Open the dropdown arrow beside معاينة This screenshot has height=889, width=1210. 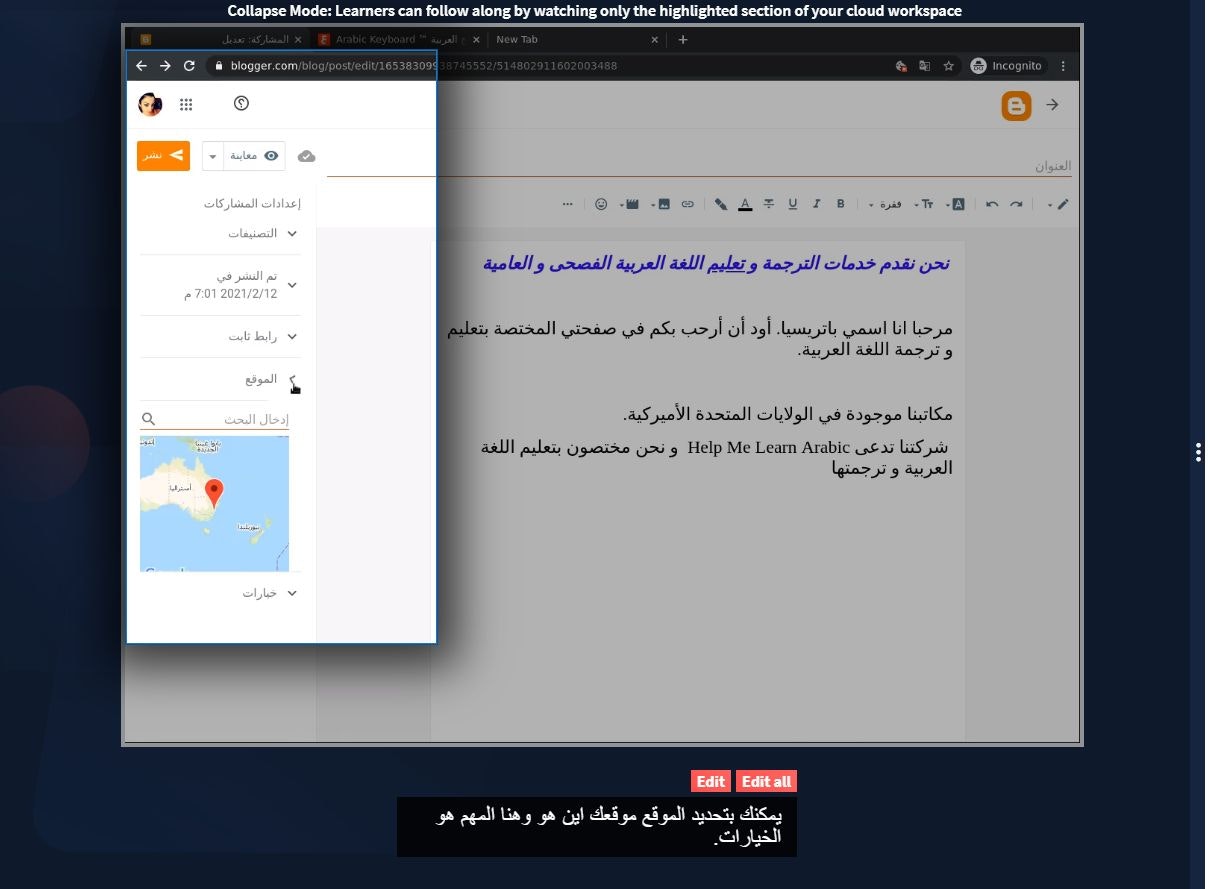click(213, 156)
